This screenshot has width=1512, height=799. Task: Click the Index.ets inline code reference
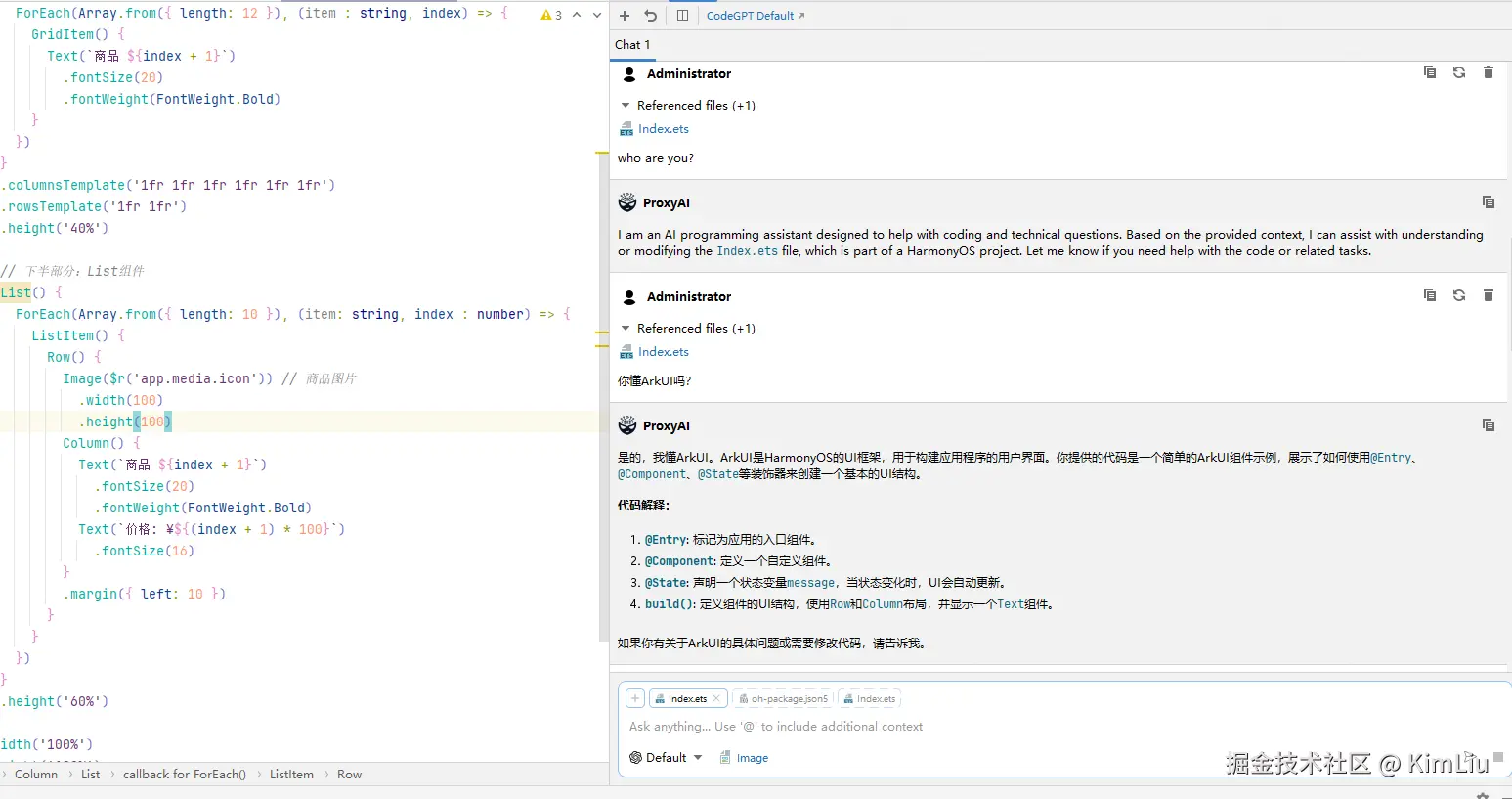747,251
